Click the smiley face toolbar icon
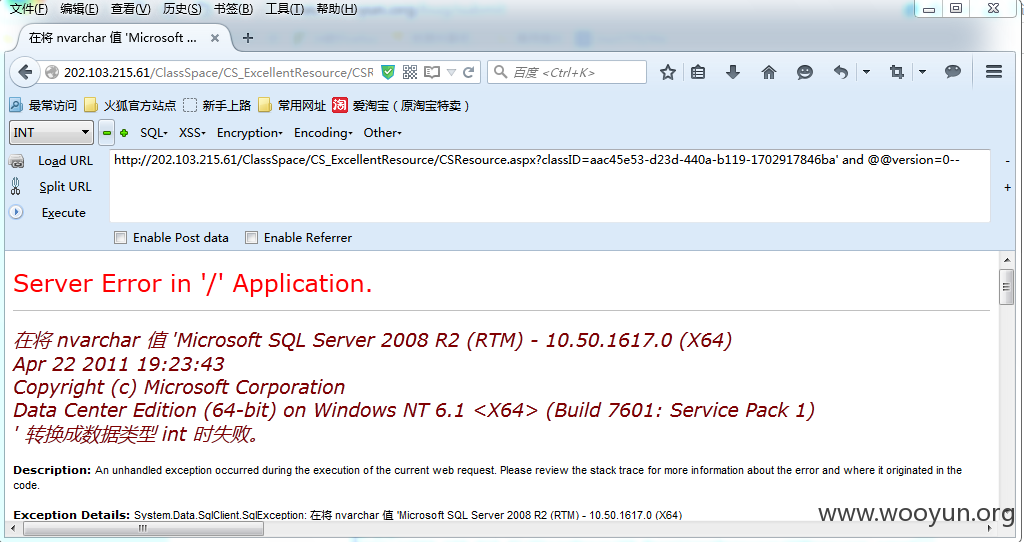 (805, 72)
